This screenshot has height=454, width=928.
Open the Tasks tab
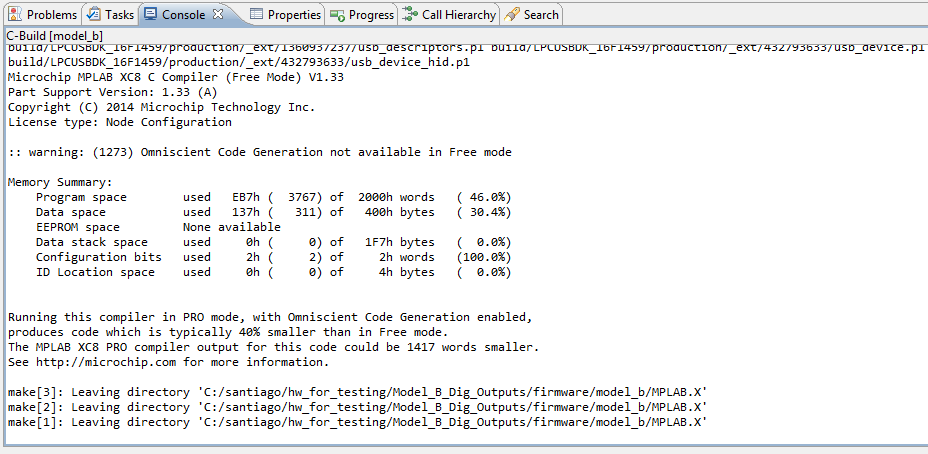click(111, 15)
